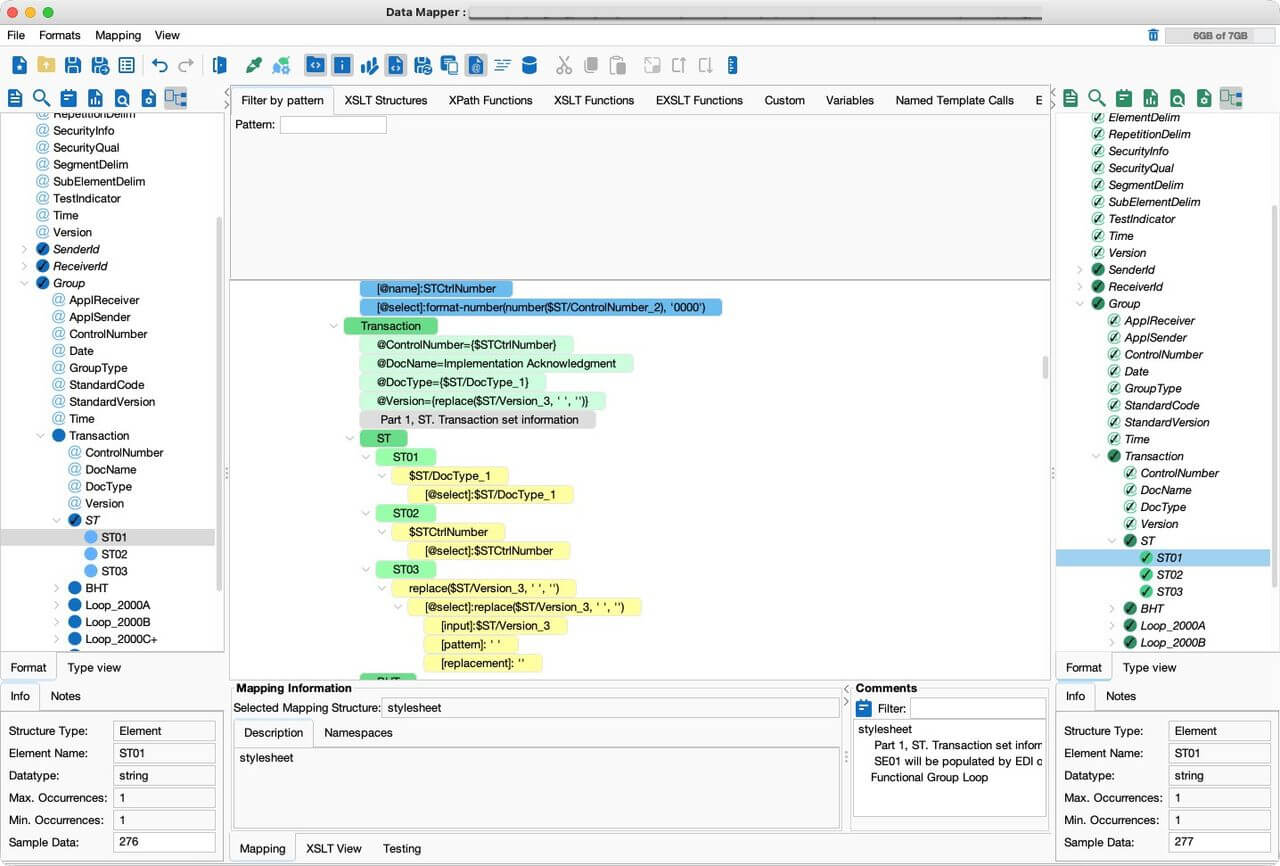Image resolution: width=1280 pixels, height=866 pixels.
Task: Switch to the XPath Functions tab
Action: [490, 100]
